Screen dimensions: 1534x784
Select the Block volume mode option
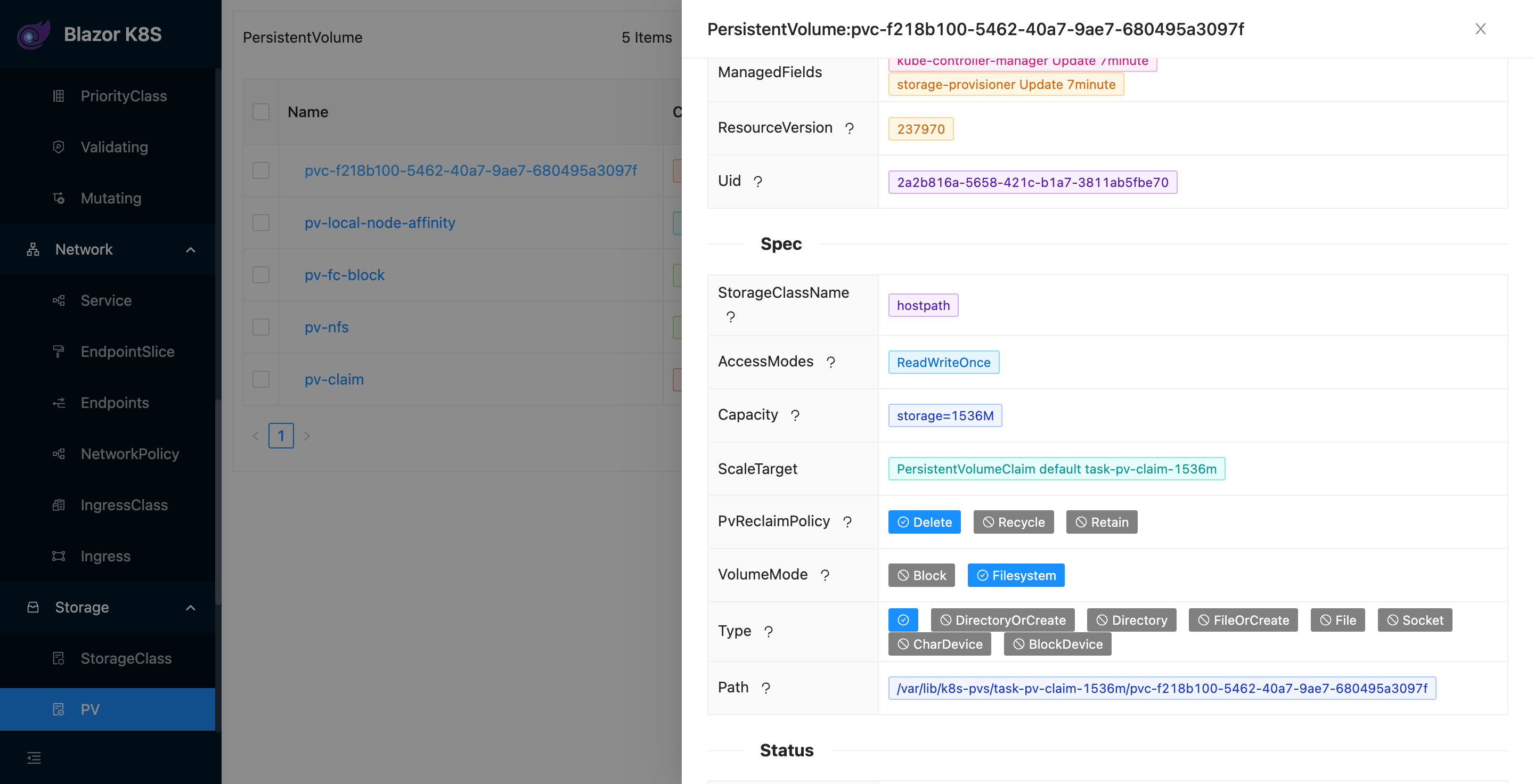[921, 575]
